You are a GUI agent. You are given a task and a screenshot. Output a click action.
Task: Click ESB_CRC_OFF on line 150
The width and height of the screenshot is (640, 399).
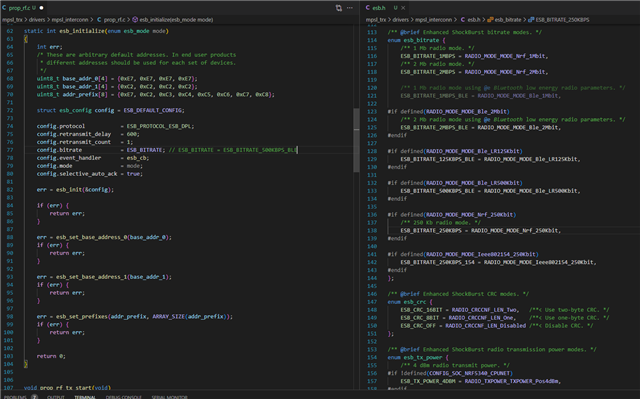click(418, 326)
